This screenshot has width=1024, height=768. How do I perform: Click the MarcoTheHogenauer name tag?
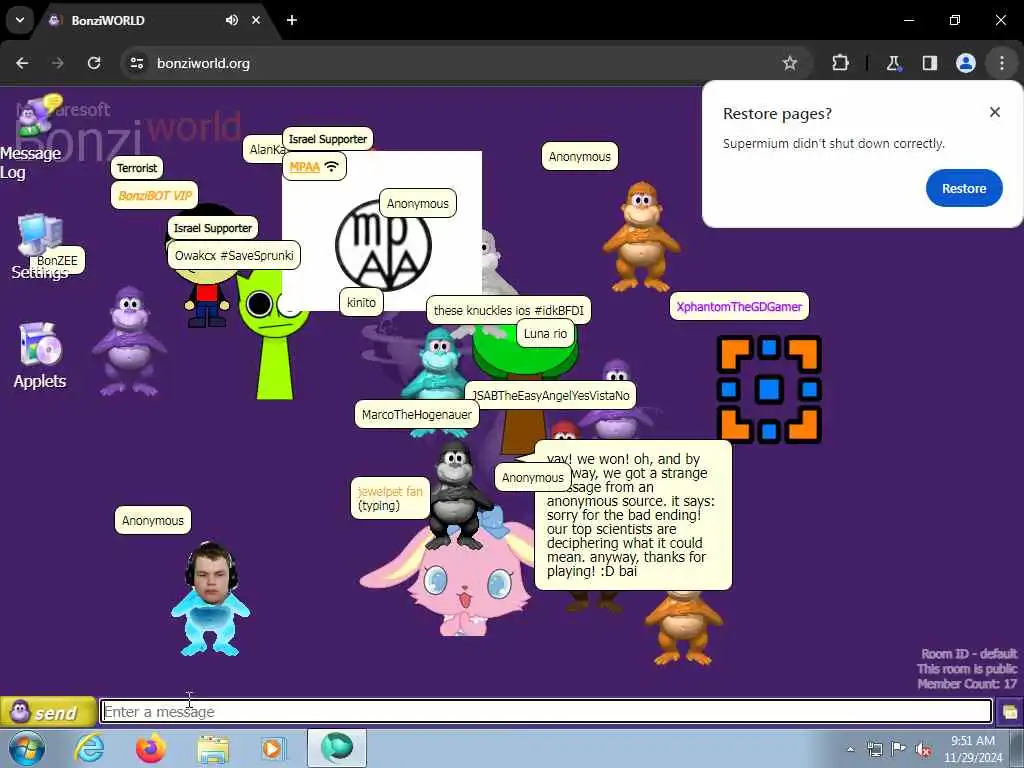pos(417,414)
